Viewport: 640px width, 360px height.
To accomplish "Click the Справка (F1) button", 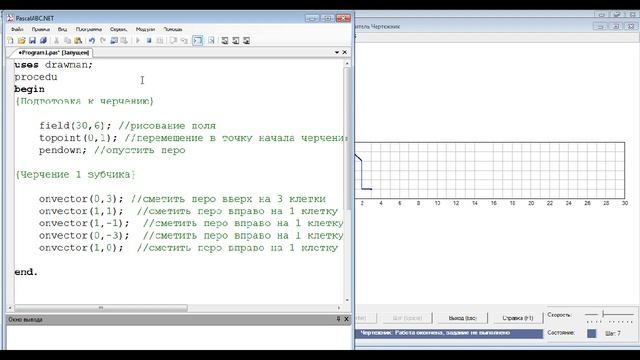I will point(518,318).
